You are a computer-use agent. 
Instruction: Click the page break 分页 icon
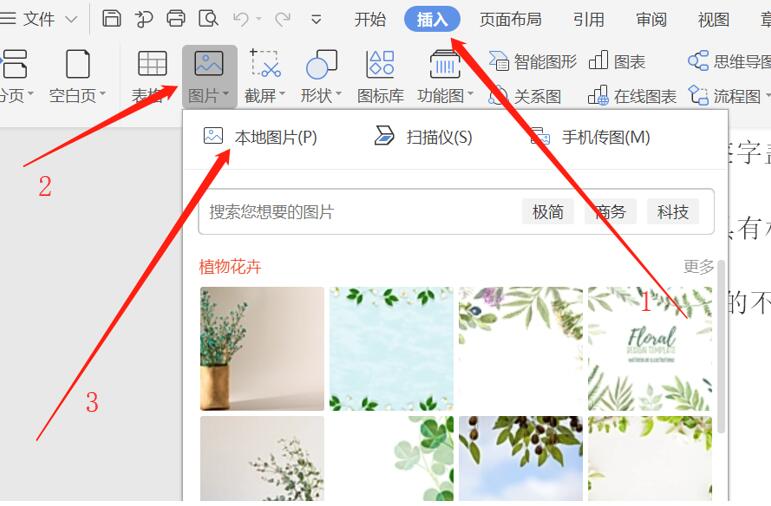pos(14,64)
